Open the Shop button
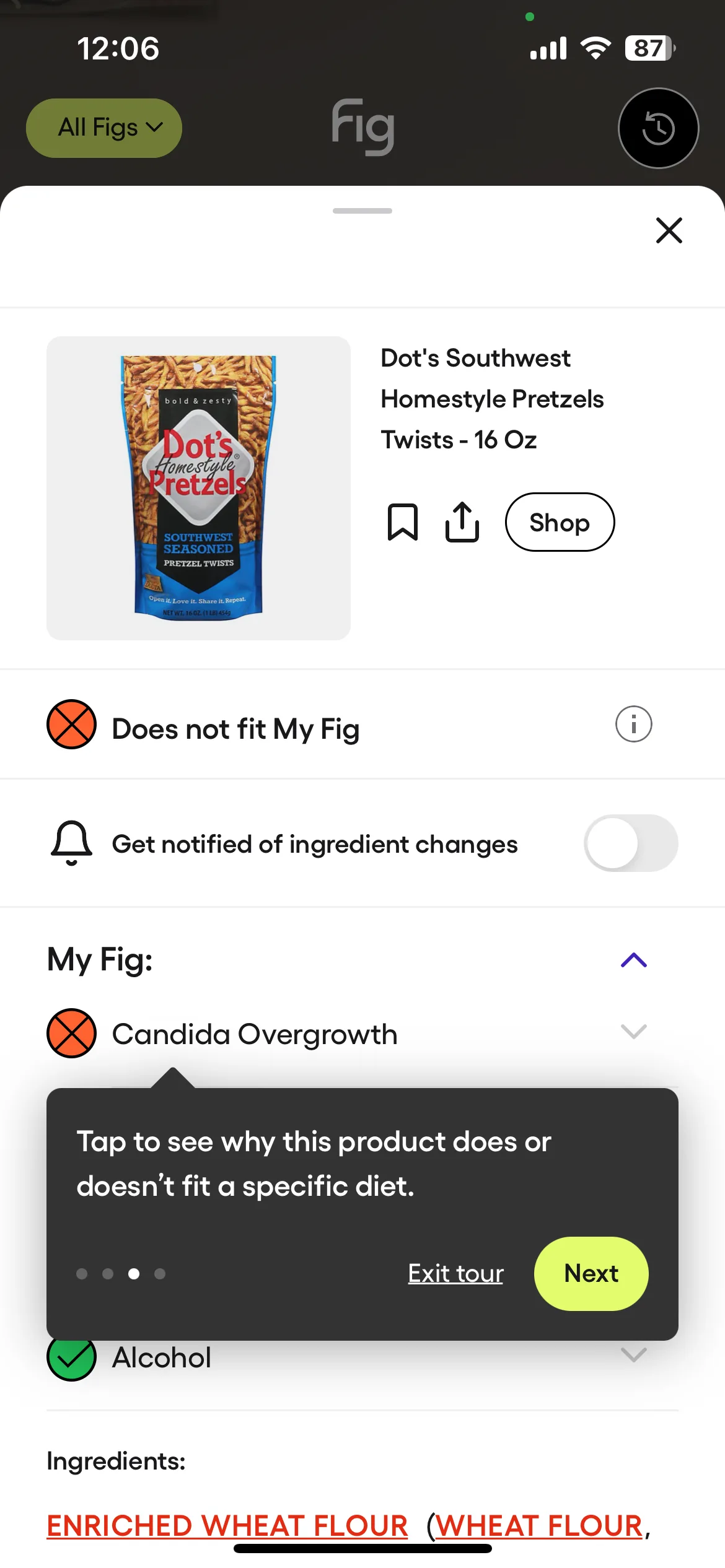The width and height of the screenshot is (725, 1568). (x=560, y=522)
